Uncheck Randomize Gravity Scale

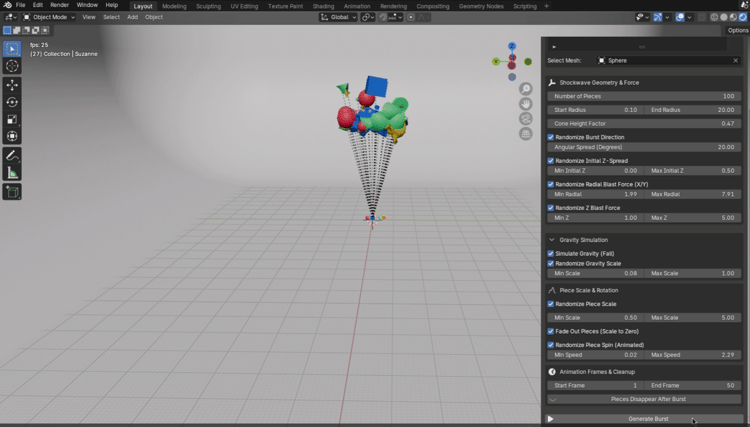coord(551,263)
